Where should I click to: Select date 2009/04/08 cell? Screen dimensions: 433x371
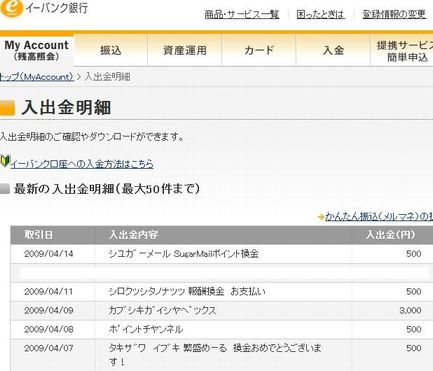click(49, 329)
